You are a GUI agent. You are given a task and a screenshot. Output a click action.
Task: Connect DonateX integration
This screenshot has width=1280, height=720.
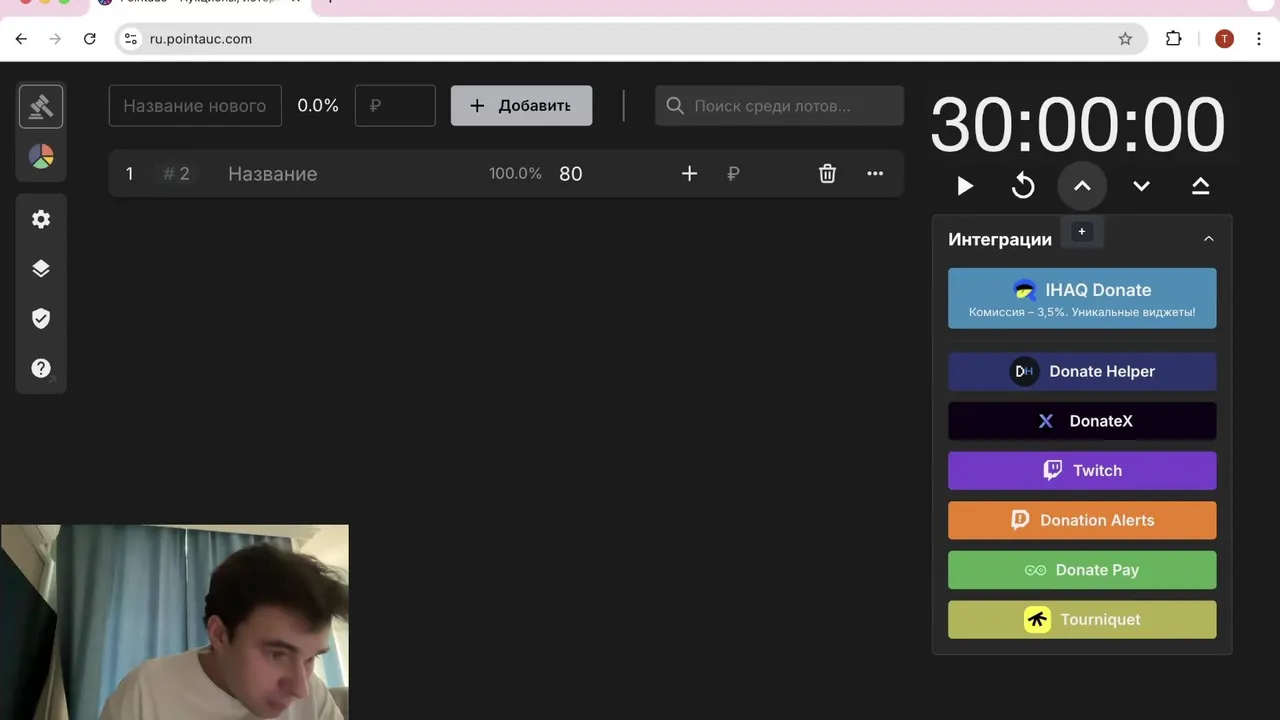click(1082, 421)
